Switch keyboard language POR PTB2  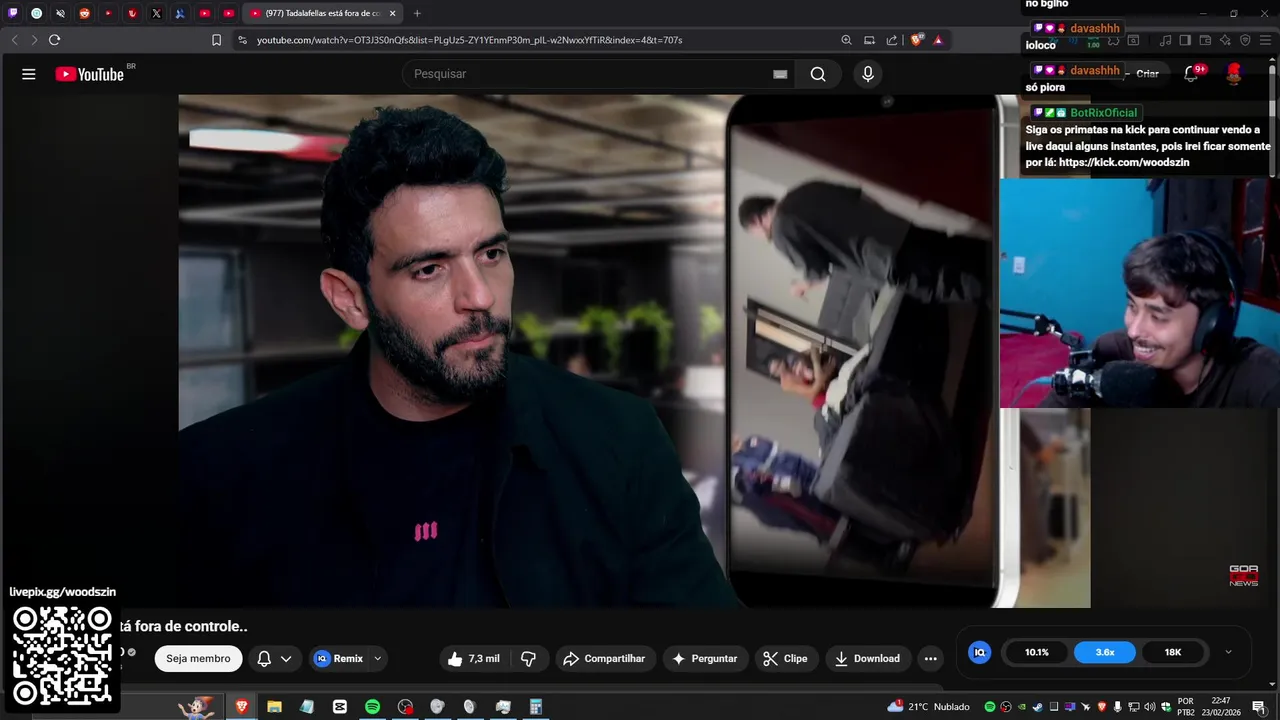click(x=1185, y=706)
